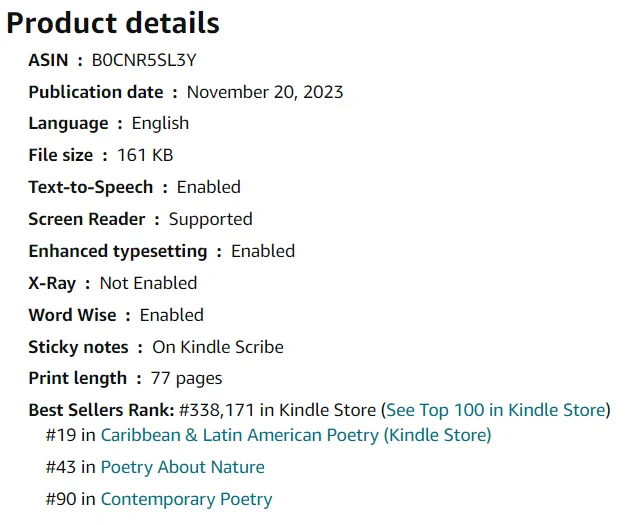Open Contemporary Poetry category link
Screen dimensions: 638x525
[x=186, y=499]
